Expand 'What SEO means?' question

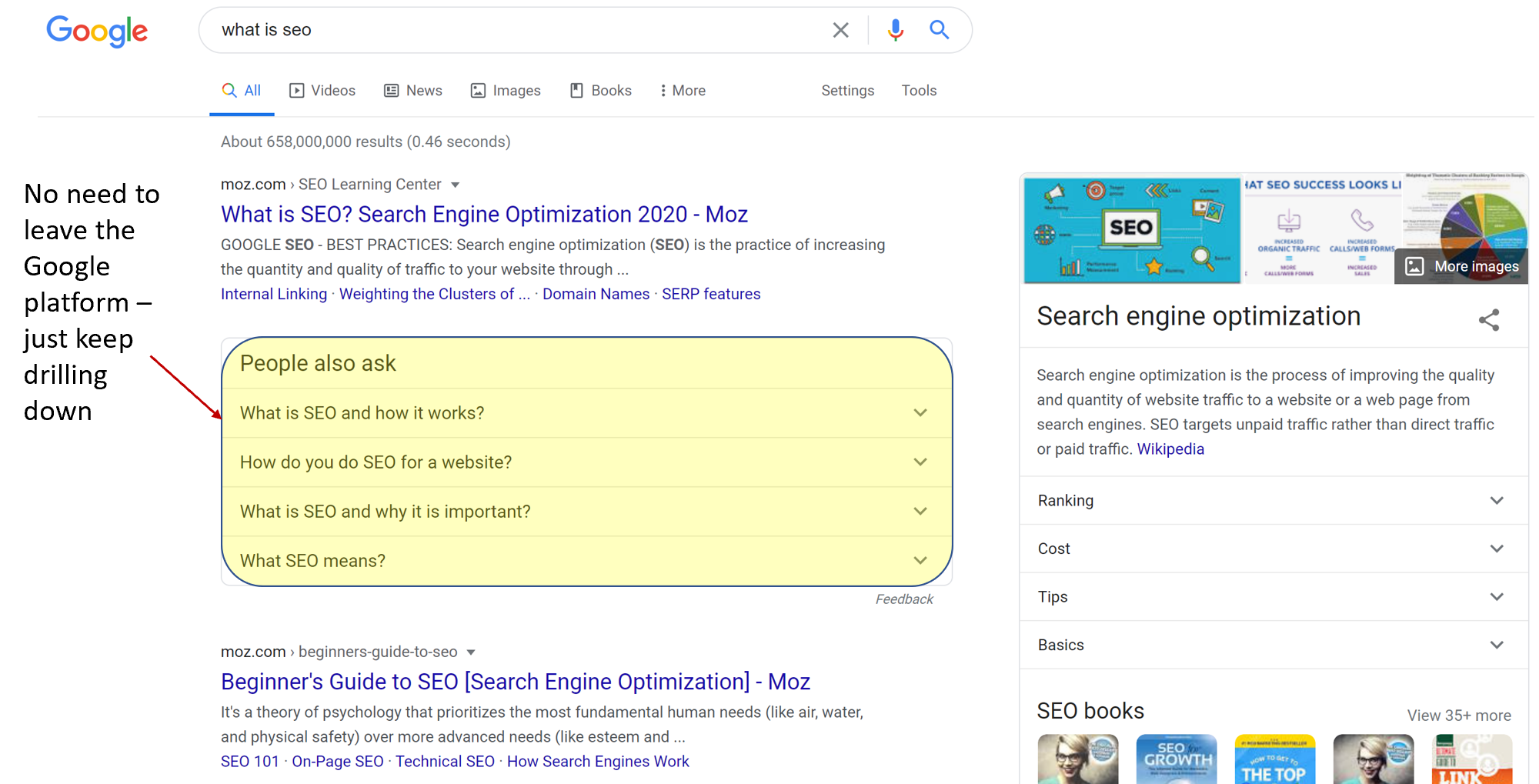(586, 561)
